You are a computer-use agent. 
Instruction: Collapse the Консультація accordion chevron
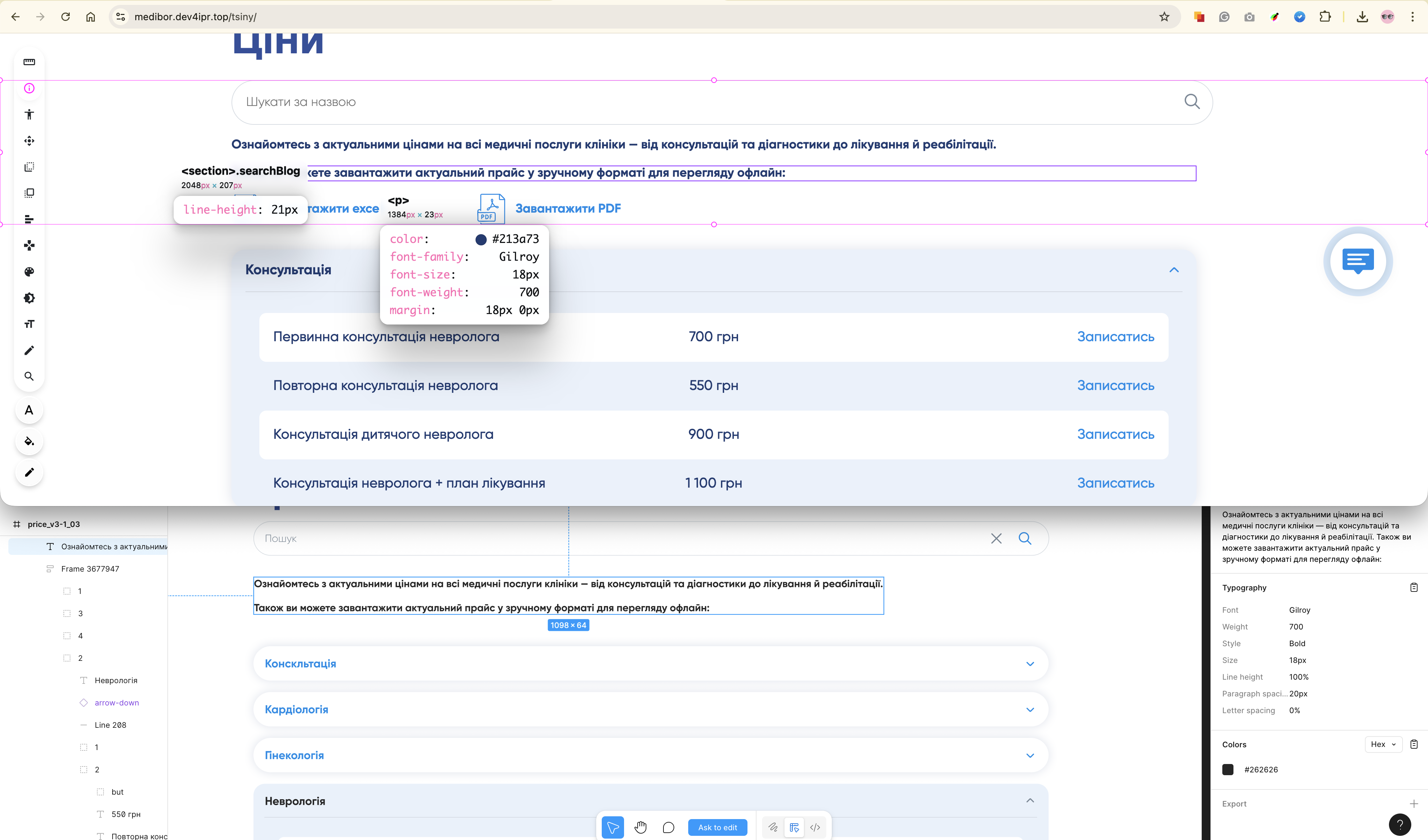point(1173,270)
